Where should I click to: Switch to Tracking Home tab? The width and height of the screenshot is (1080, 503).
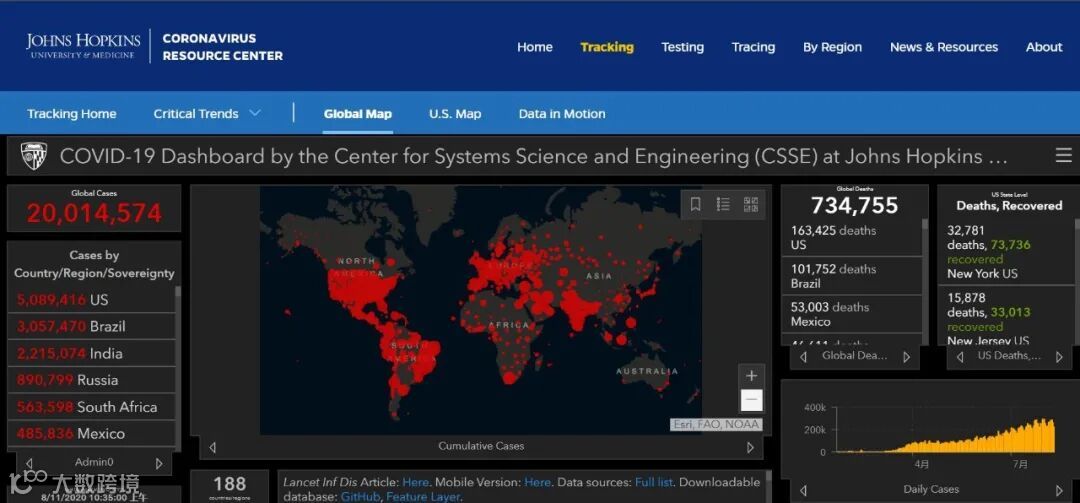pyautogui.click(x=72, y=114)
